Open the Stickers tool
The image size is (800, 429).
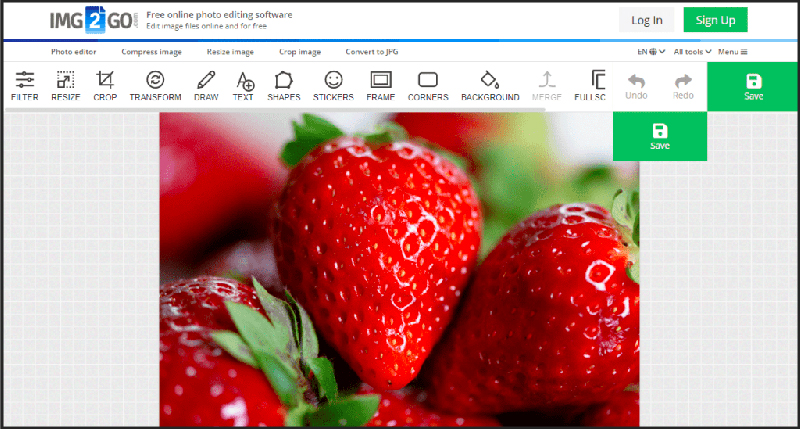pyautogui.click(x=333, y=86)
